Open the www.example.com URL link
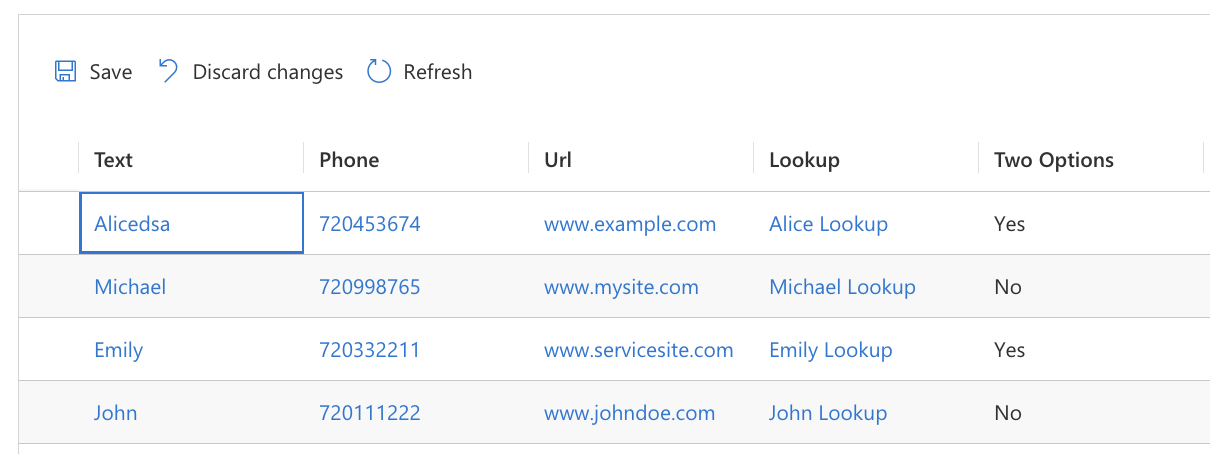This screenshot has width=1210, height=454. coord(630,224)
